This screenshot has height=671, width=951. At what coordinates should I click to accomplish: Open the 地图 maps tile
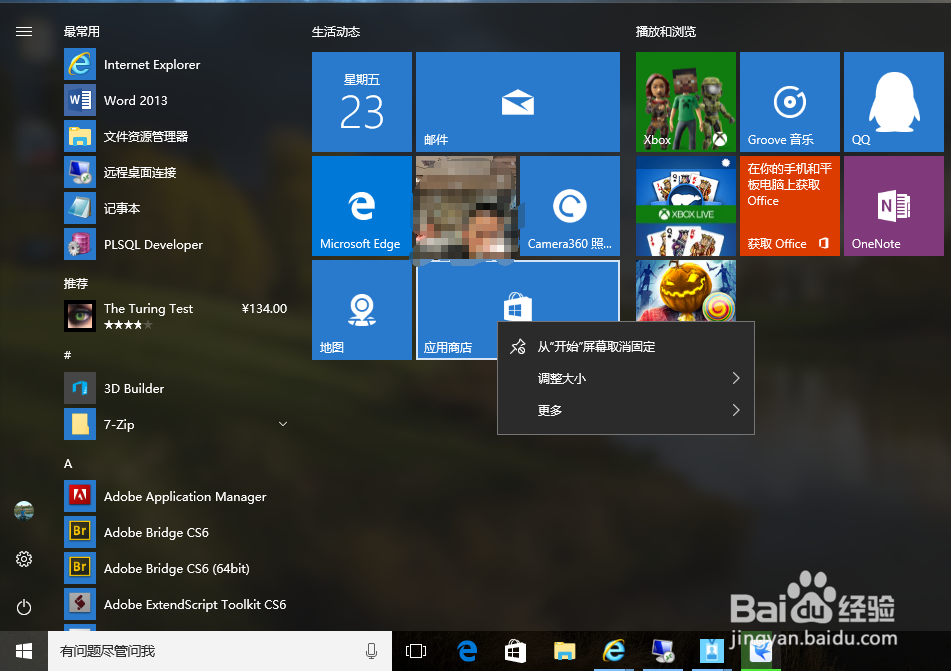coord(362,310)
